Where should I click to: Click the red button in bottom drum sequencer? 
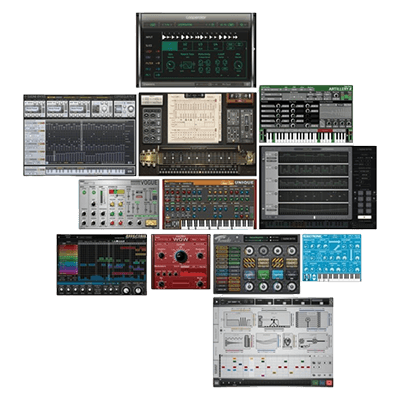[329, 383]
